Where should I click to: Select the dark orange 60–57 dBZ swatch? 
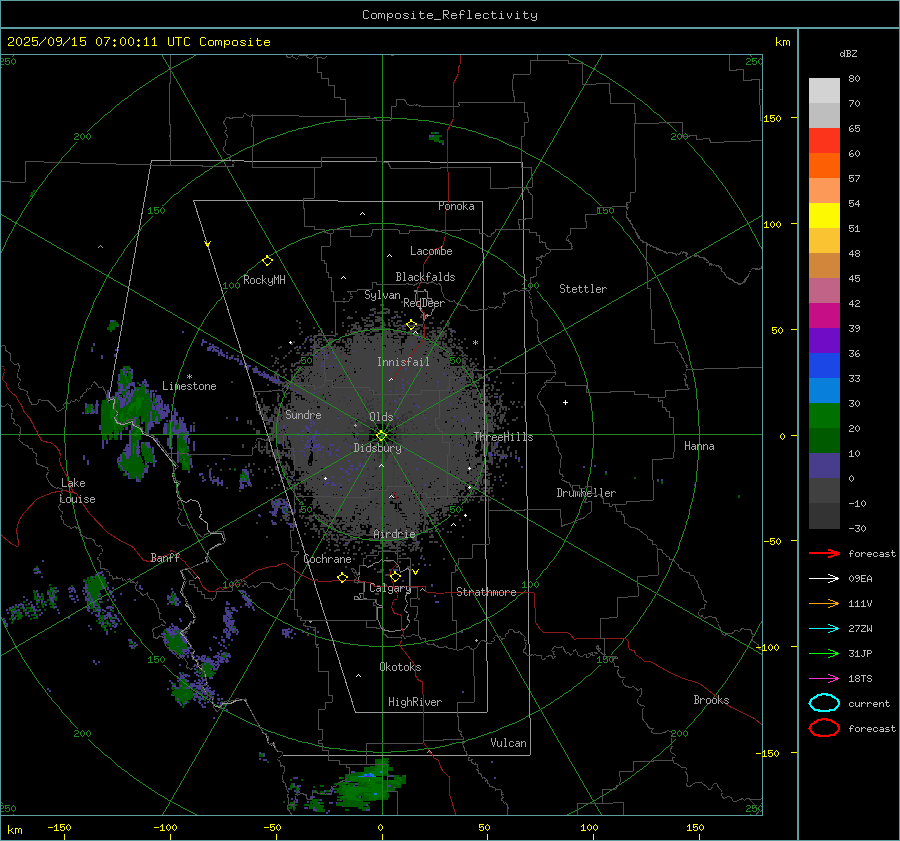824,166
